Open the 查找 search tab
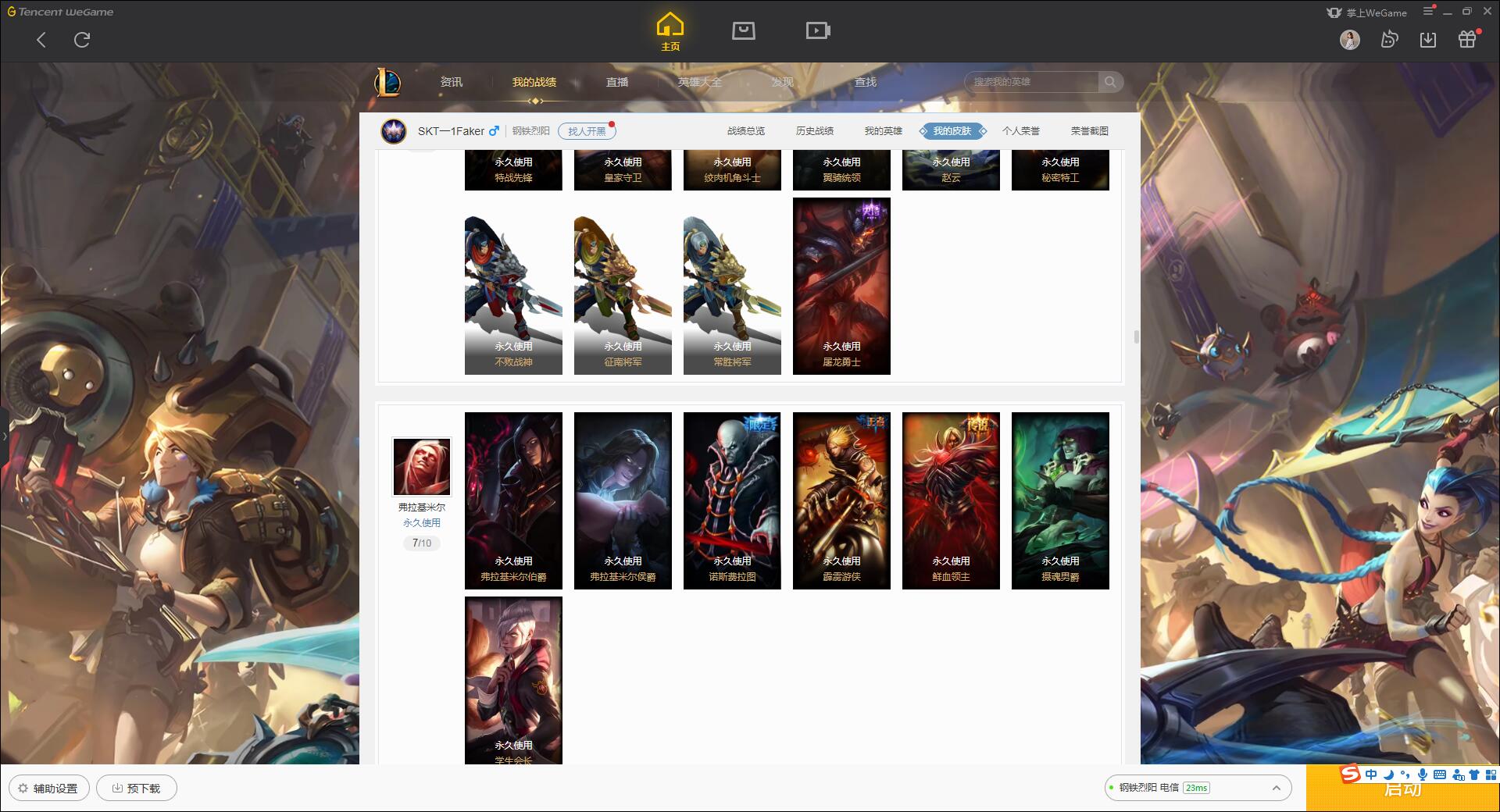 point(866,82)
